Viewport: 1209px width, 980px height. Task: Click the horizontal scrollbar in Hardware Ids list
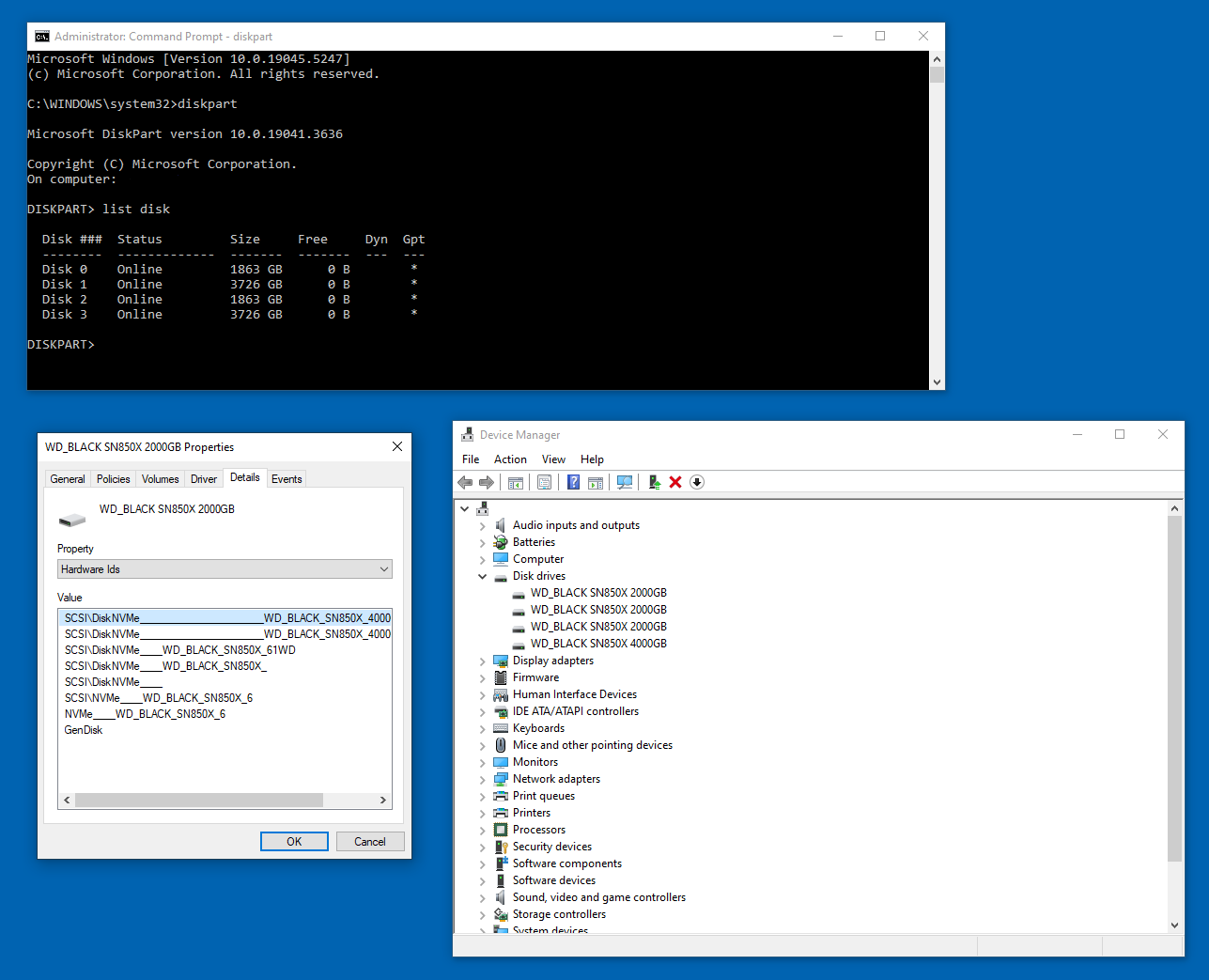coord(199,801)
